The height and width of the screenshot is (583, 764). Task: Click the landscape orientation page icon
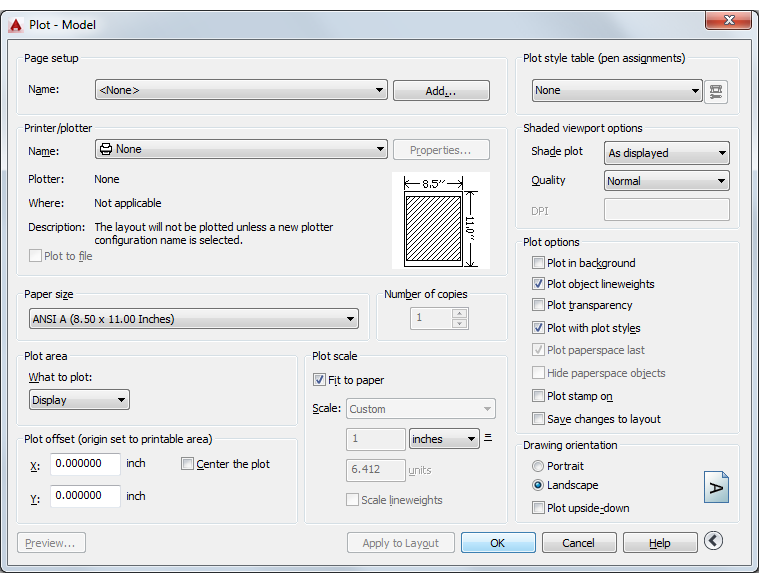716,487
